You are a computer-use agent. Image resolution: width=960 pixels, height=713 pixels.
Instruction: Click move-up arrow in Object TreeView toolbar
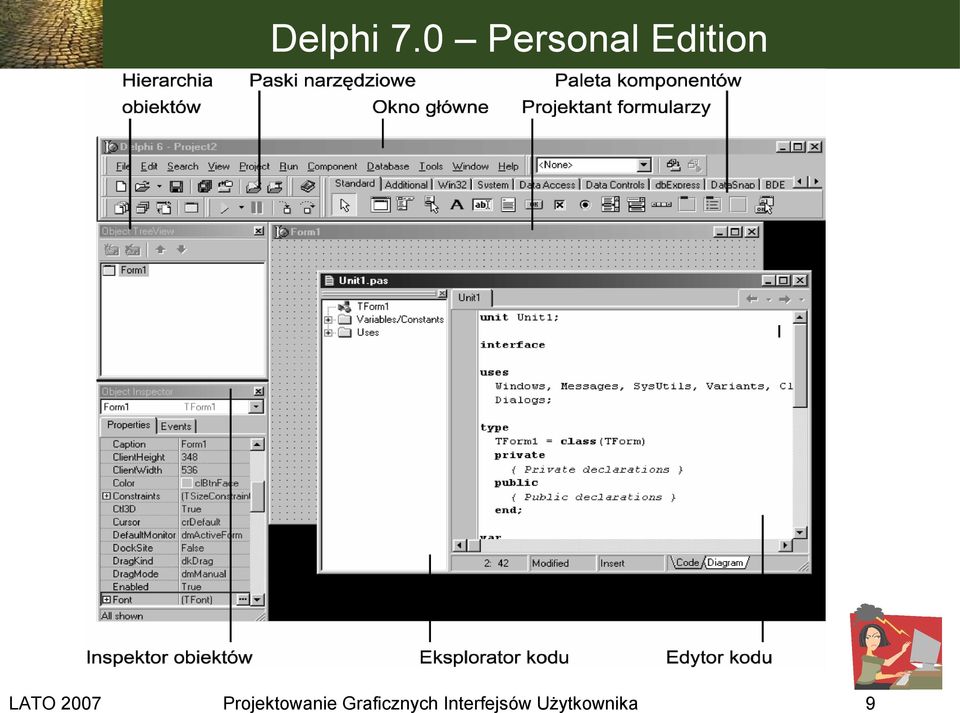(x=160, y=249)
